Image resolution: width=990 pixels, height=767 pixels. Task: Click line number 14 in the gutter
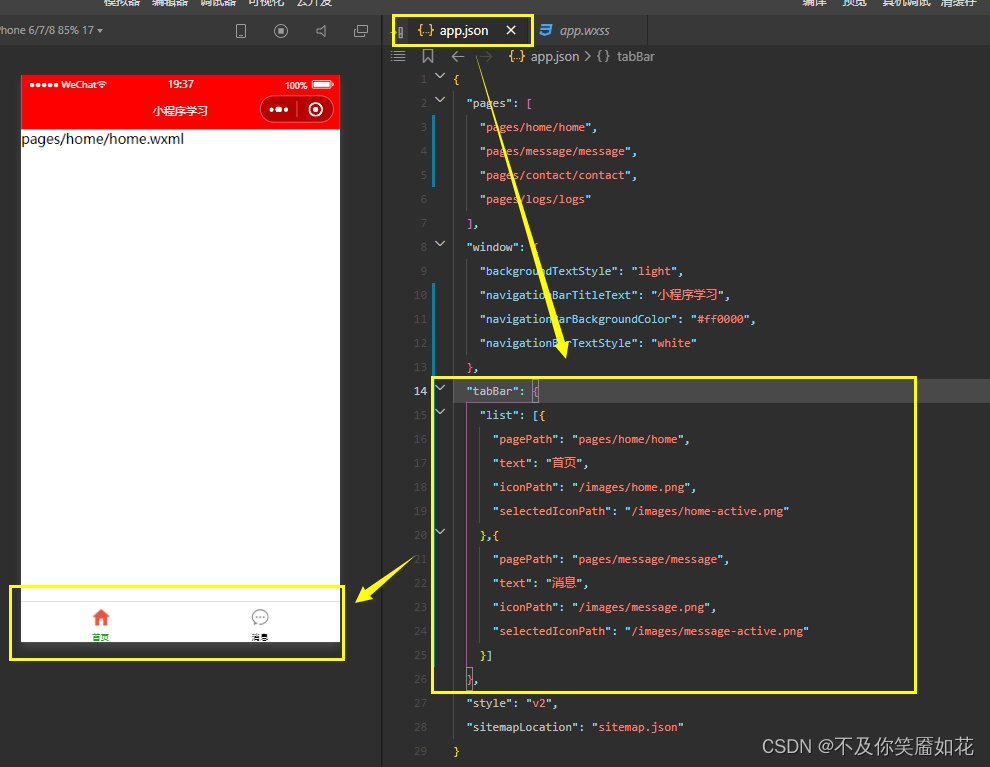(420, 391)
